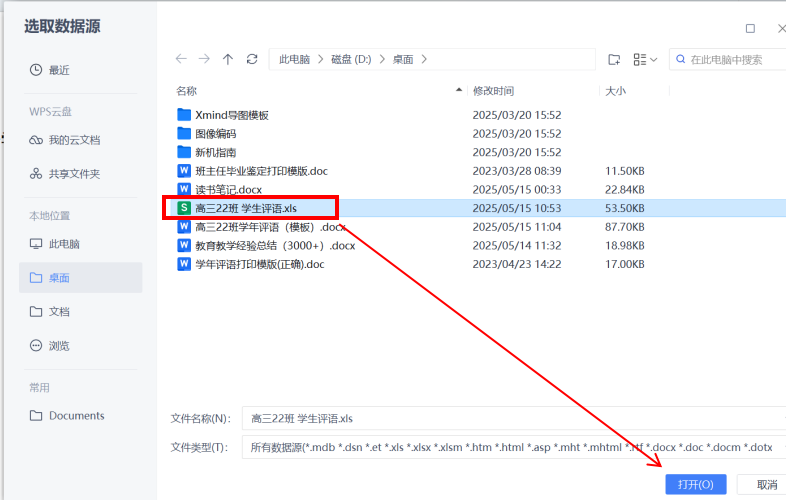The image size is (788, 500).
Task: Open 共享文件夹 in sidebar
Action: pyautogui.click(x=74, y=174)
